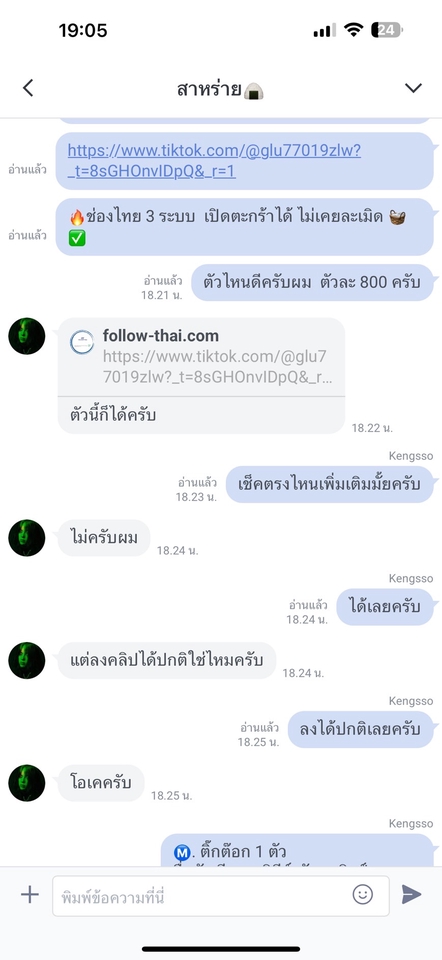The image size is (442, 960).
Task: Open the follow-thai.com link preview card
Action: pyautogui.click(x=201, y=375)
